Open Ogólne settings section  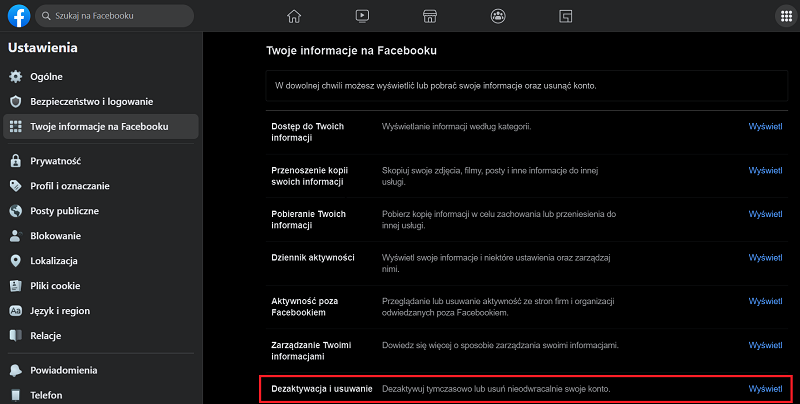(101, 77)
